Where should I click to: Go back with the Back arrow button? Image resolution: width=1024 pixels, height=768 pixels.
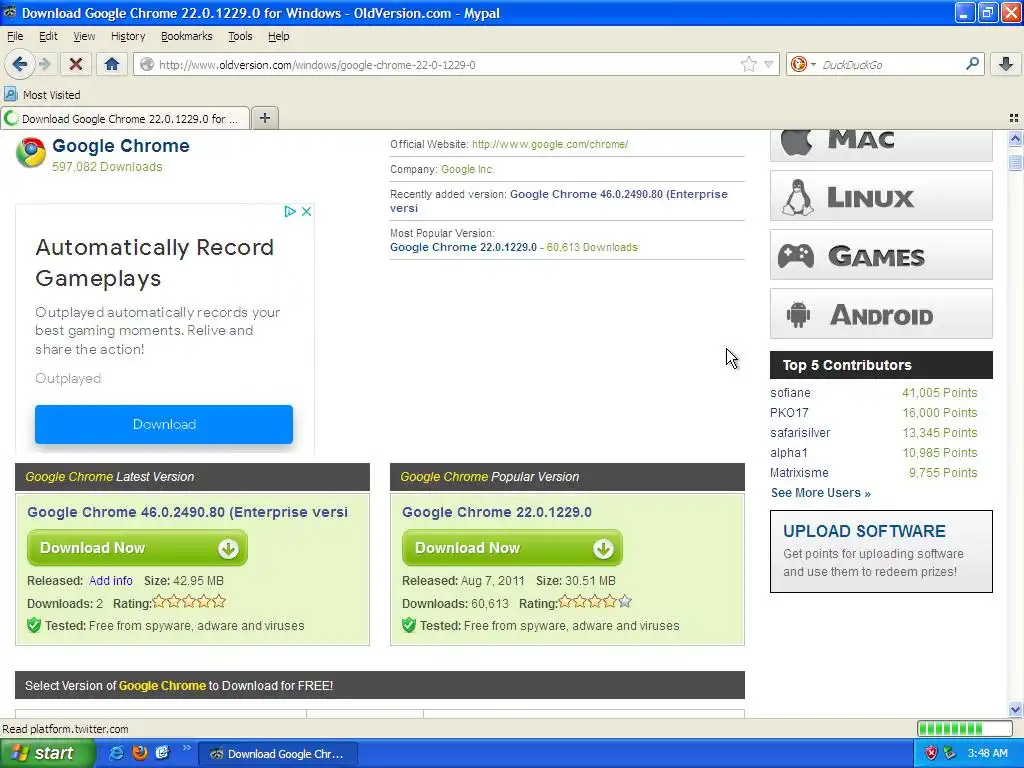[19, 64]
